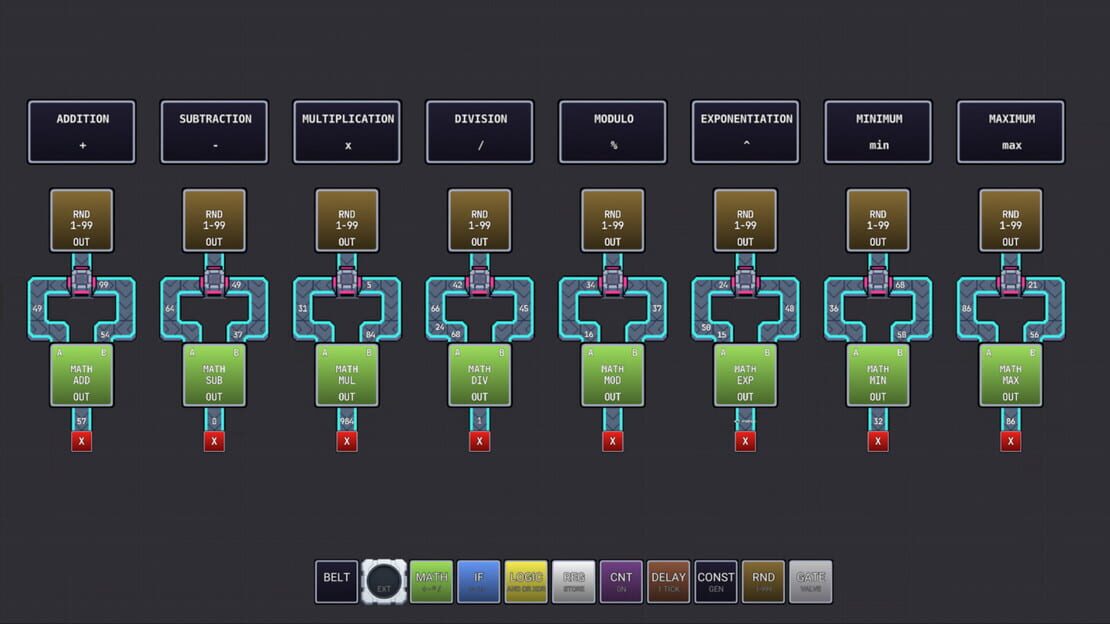Viewport: 1110px width, 624px height.
Task: Click the DIVISION / label panel
Action: (x=479, y=132)
